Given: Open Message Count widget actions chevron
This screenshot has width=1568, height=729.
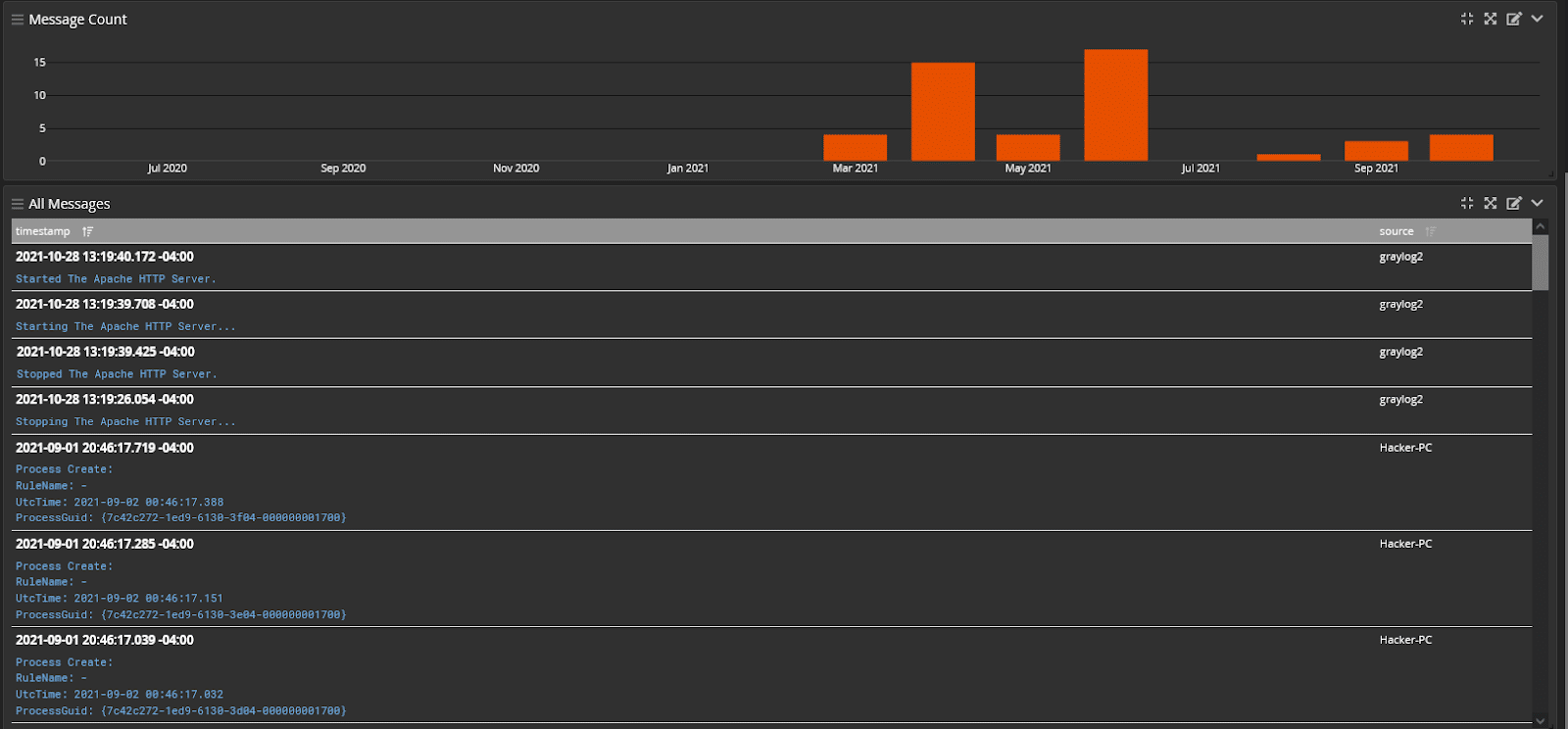Looking at the screenshot, I should 1538,19.
